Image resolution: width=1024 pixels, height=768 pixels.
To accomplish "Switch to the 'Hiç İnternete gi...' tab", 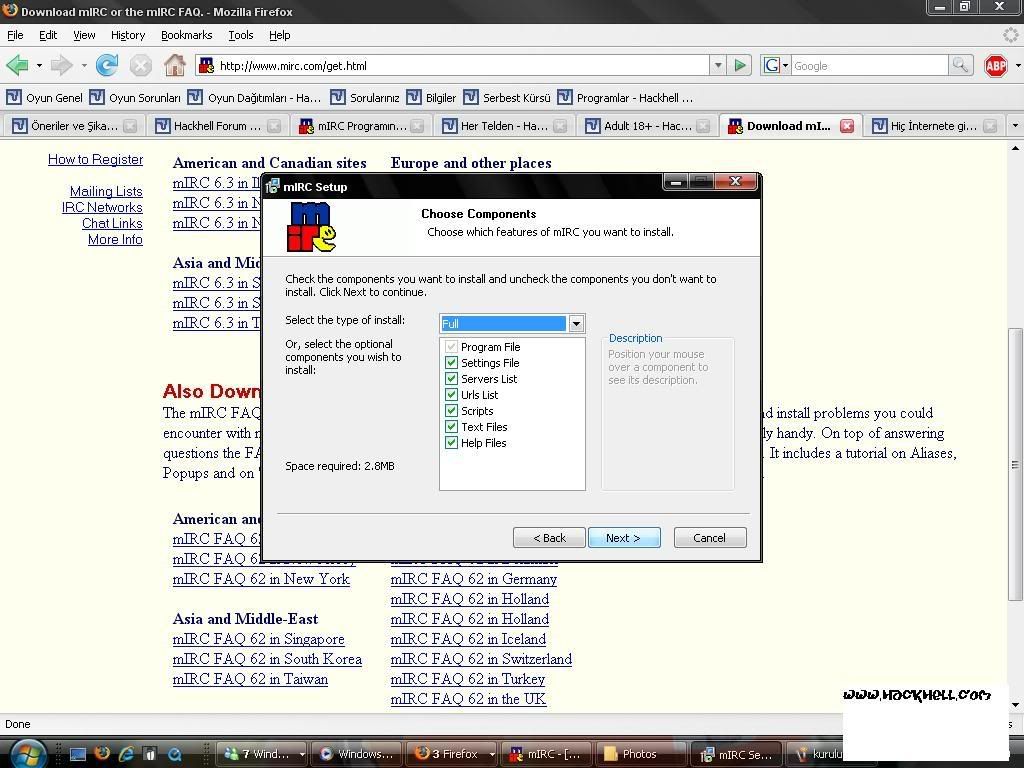I will pos(934,126).
